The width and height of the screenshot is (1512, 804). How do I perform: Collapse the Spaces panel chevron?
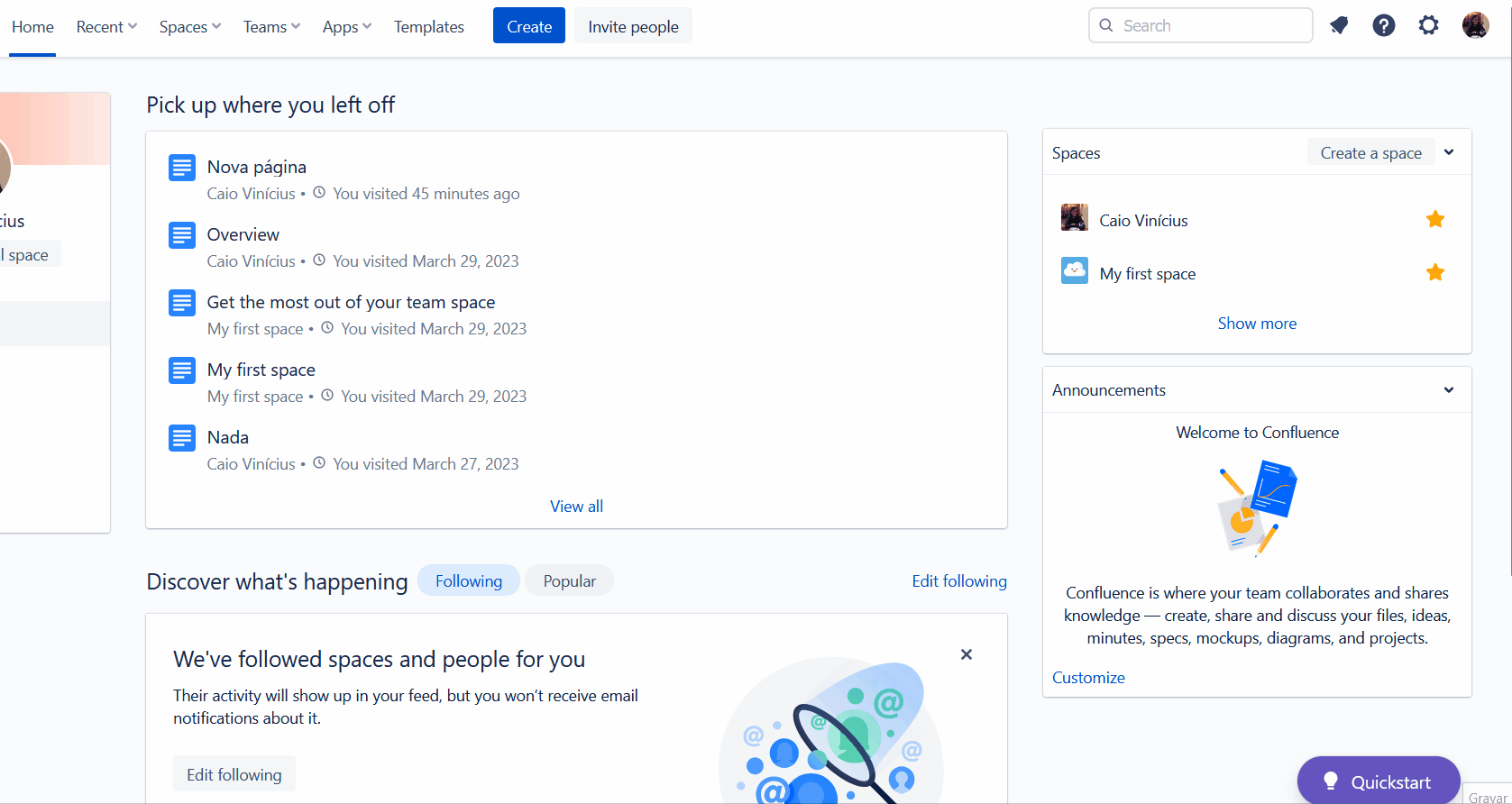[1449, 152]
